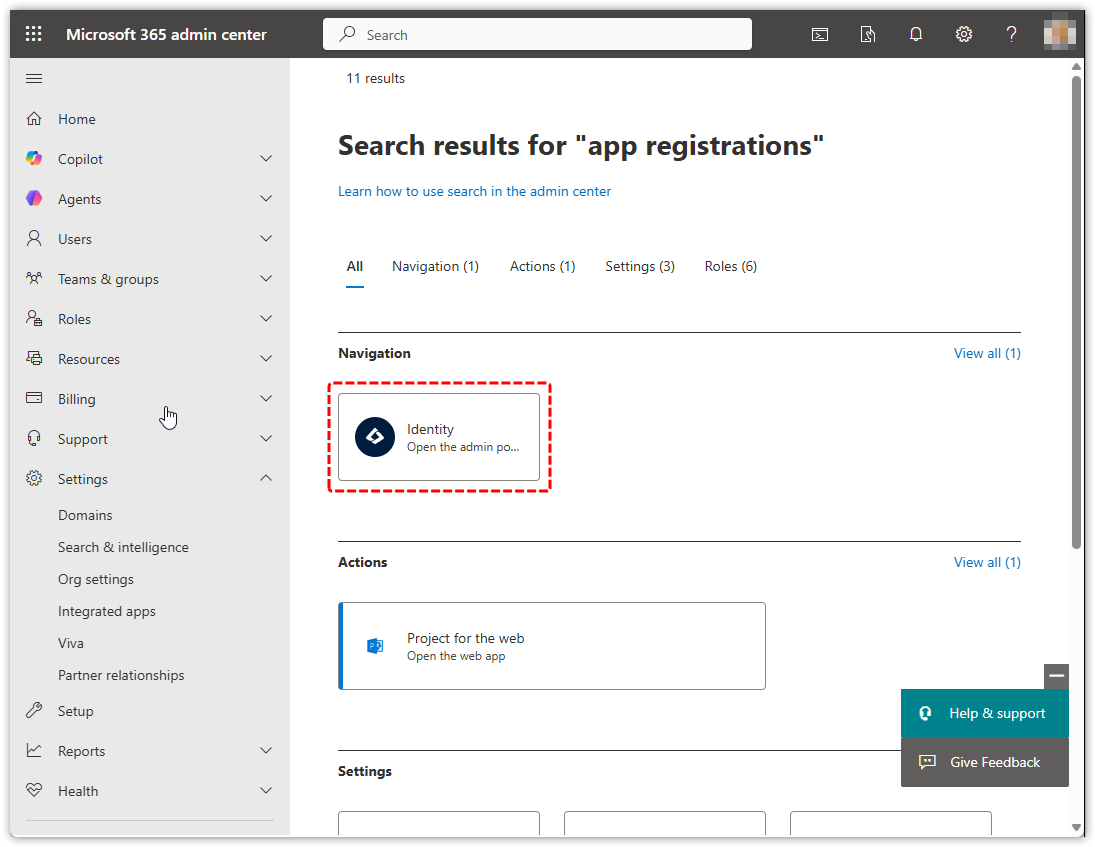Image resolution: width=1095 pixels, height=847 pixels.
Task: Click View all link for Navigation
Action: tap(986, 353)
